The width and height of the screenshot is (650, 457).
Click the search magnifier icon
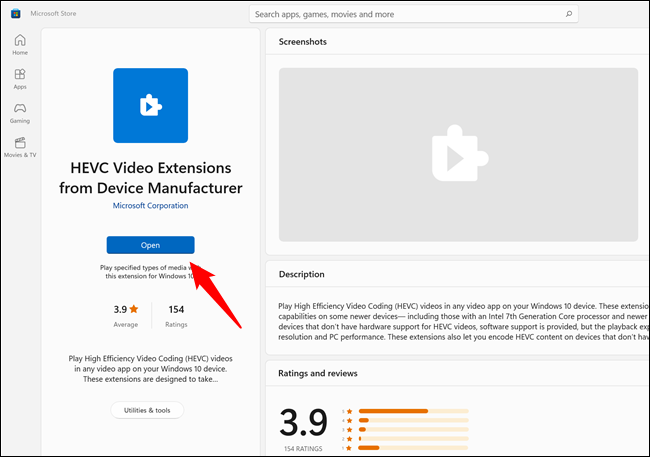(569, 15)
